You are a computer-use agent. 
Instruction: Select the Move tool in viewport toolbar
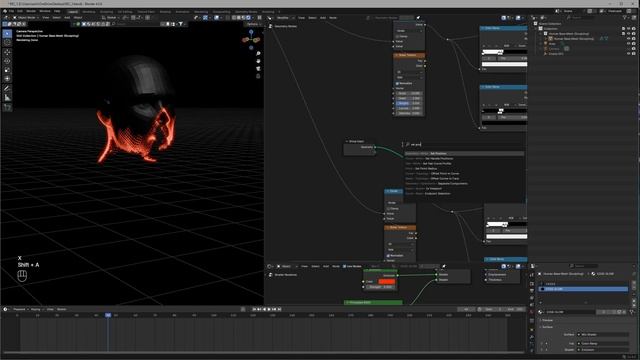tap(7, 52)
